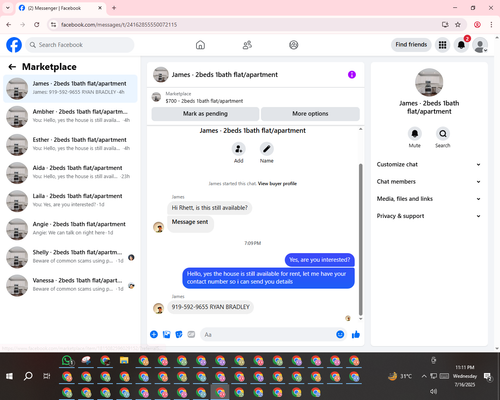Select the Ambher conversation in list
The height and width of the screenshot is (400, 500).
tap(70, 117)
